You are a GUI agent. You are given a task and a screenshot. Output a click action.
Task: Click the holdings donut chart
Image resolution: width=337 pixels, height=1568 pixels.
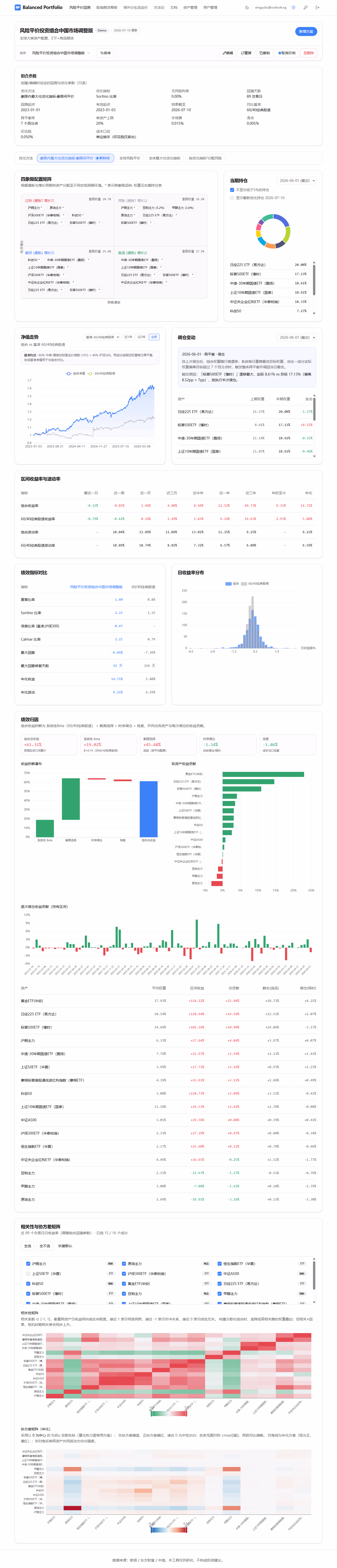tap(273, 231)
